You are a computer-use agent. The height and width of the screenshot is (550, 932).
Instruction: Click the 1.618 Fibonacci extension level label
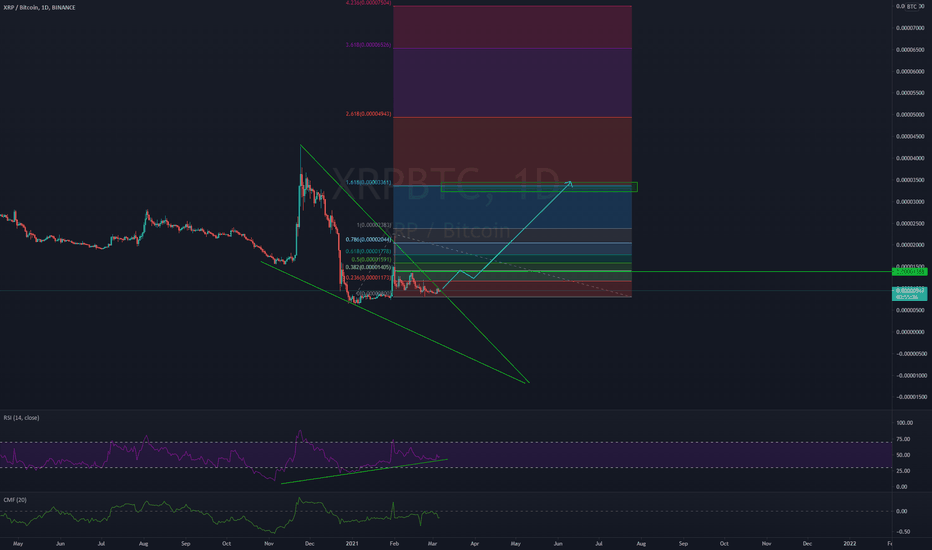click(369, 183)
